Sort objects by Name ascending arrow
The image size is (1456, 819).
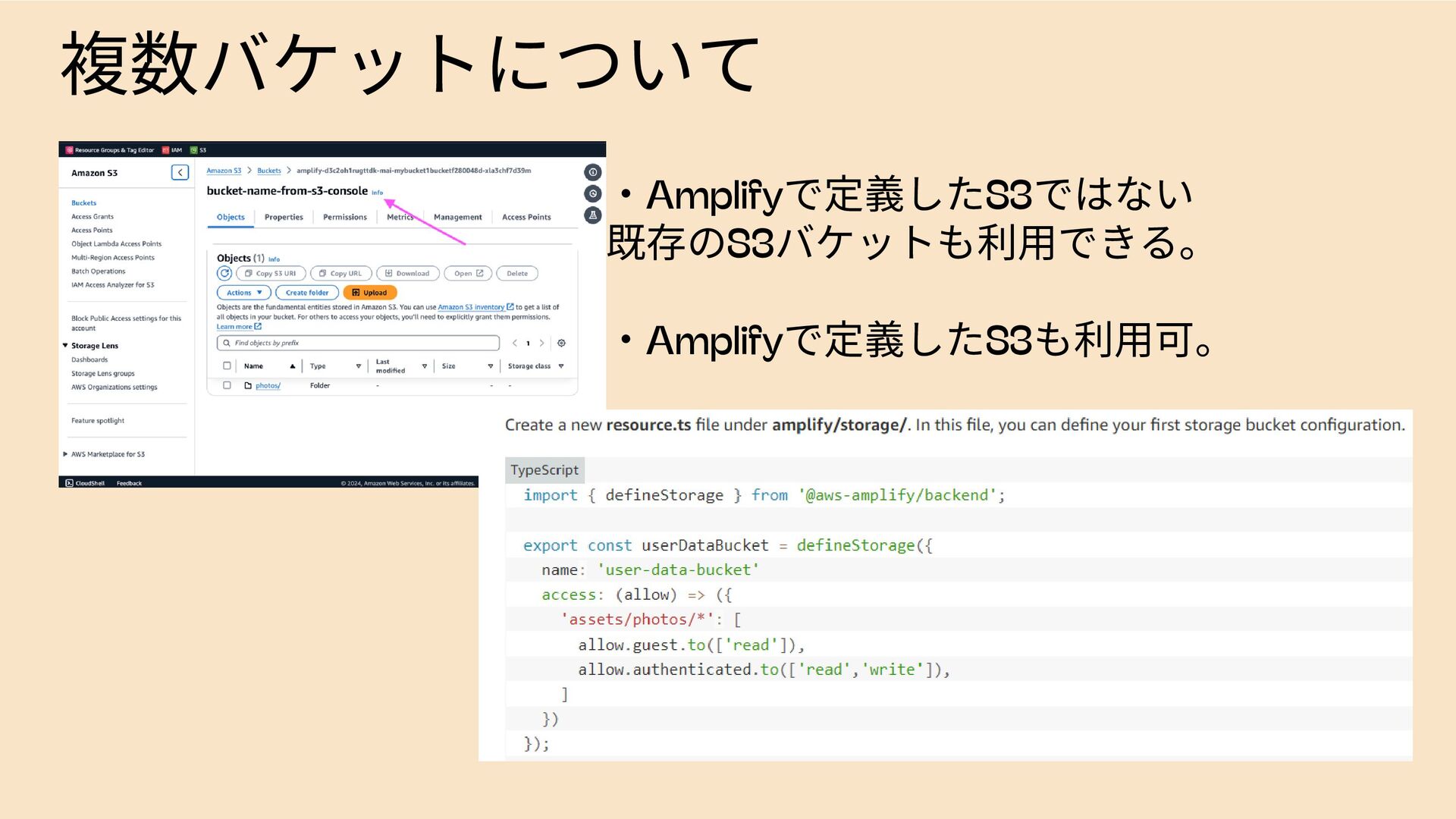point(292,366)
